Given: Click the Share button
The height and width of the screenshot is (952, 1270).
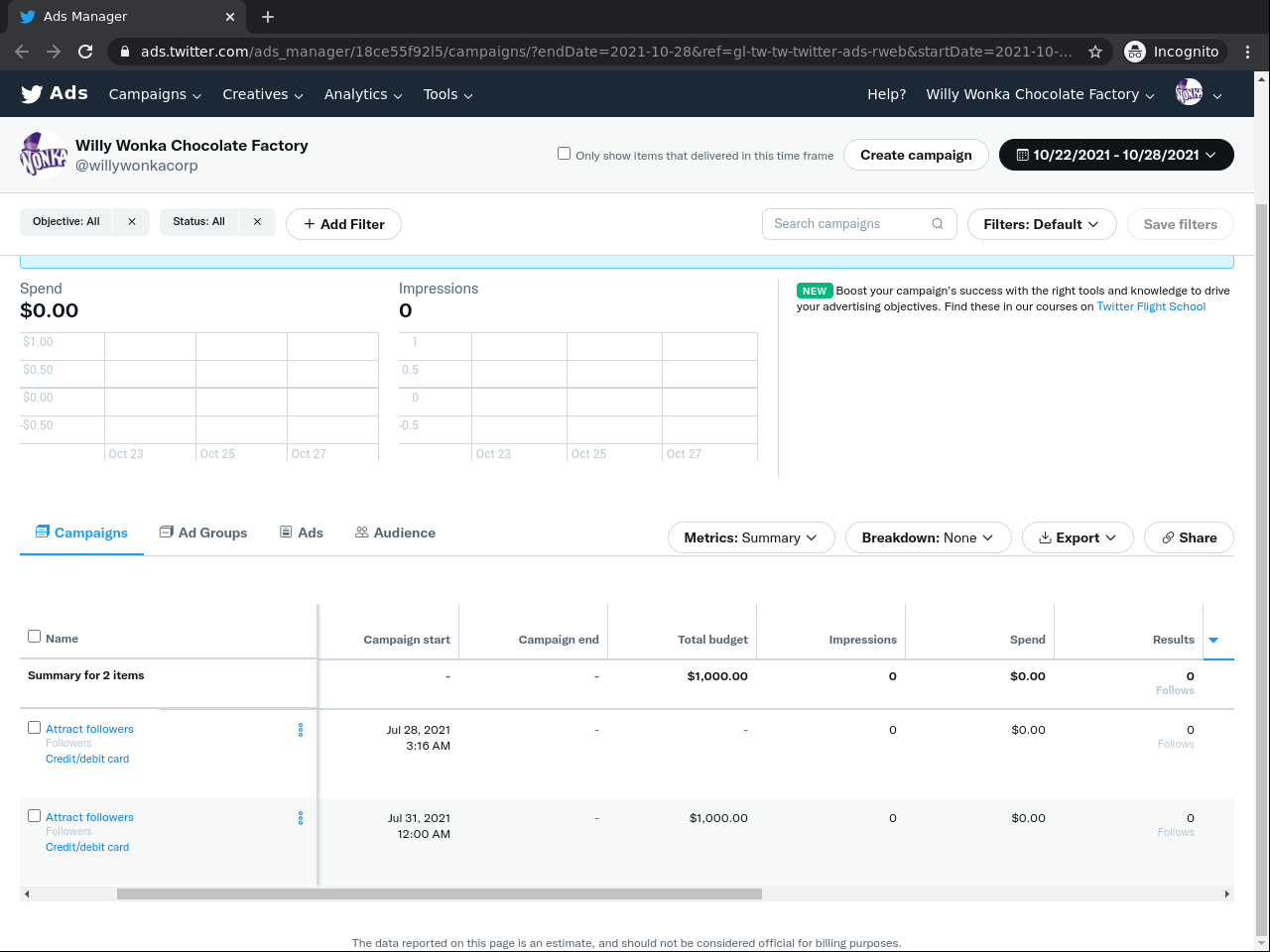Looking at the screenshot, I should click(x=1189, y=537).
